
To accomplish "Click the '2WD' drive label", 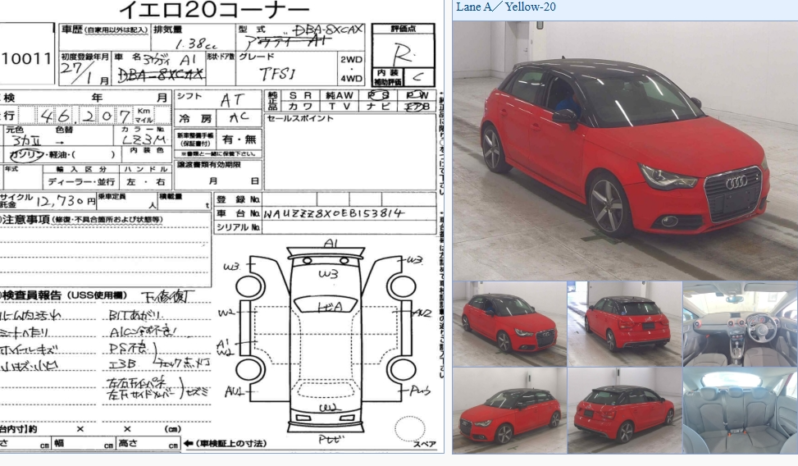I will tap(351, 60).
